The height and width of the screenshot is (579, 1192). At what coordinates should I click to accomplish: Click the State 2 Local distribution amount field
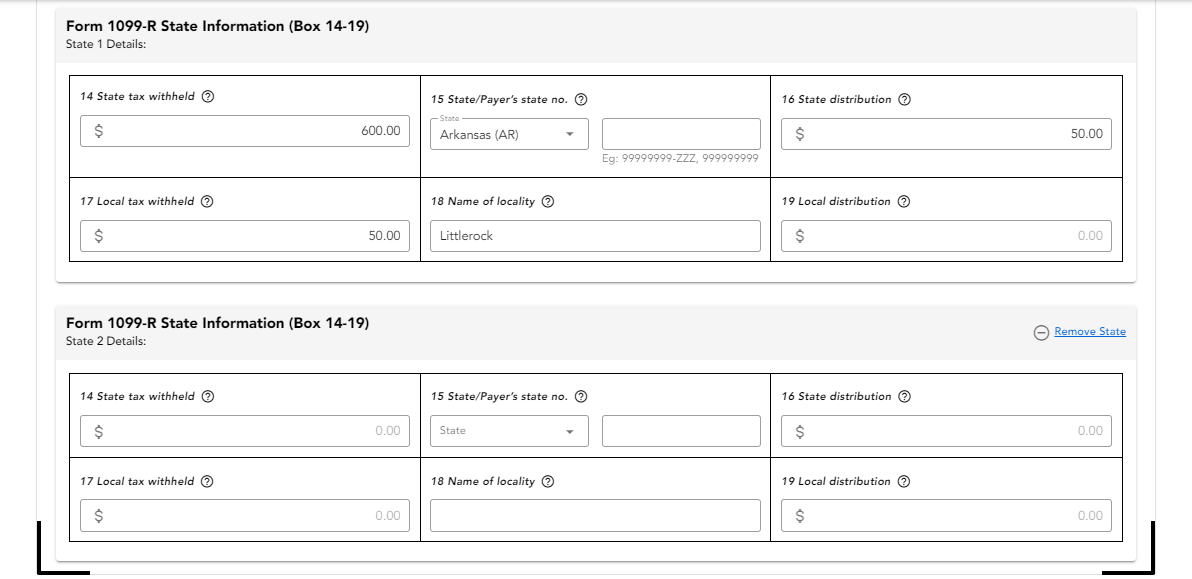(946, 515)
